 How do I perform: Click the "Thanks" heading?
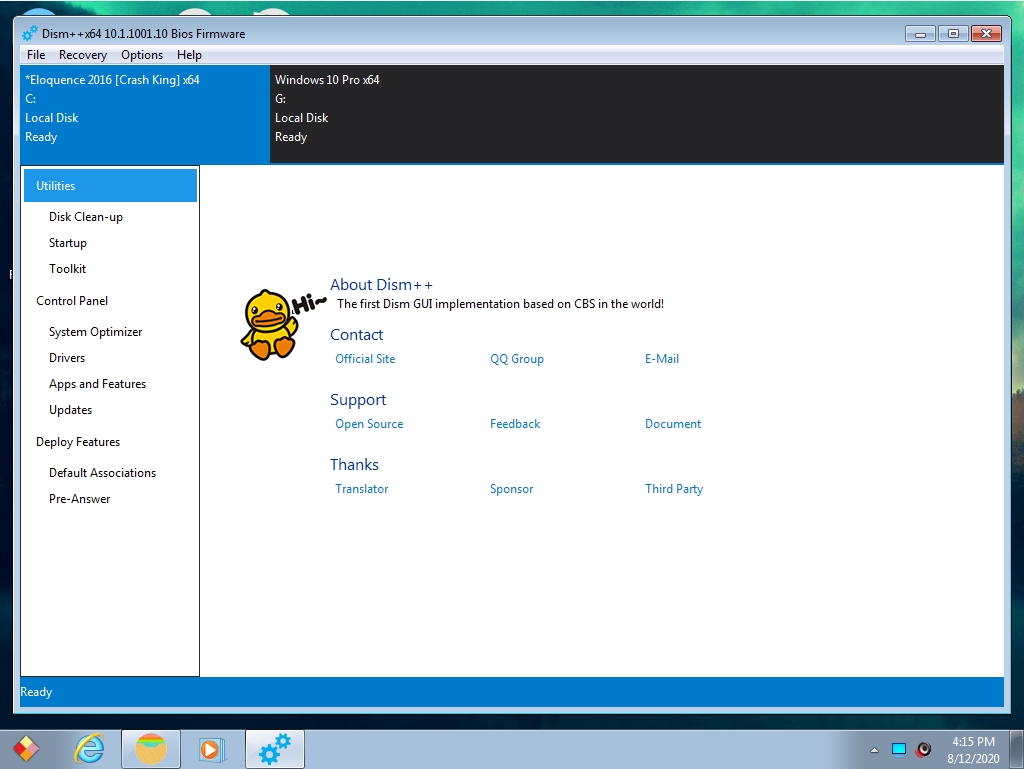coord(354,464)
